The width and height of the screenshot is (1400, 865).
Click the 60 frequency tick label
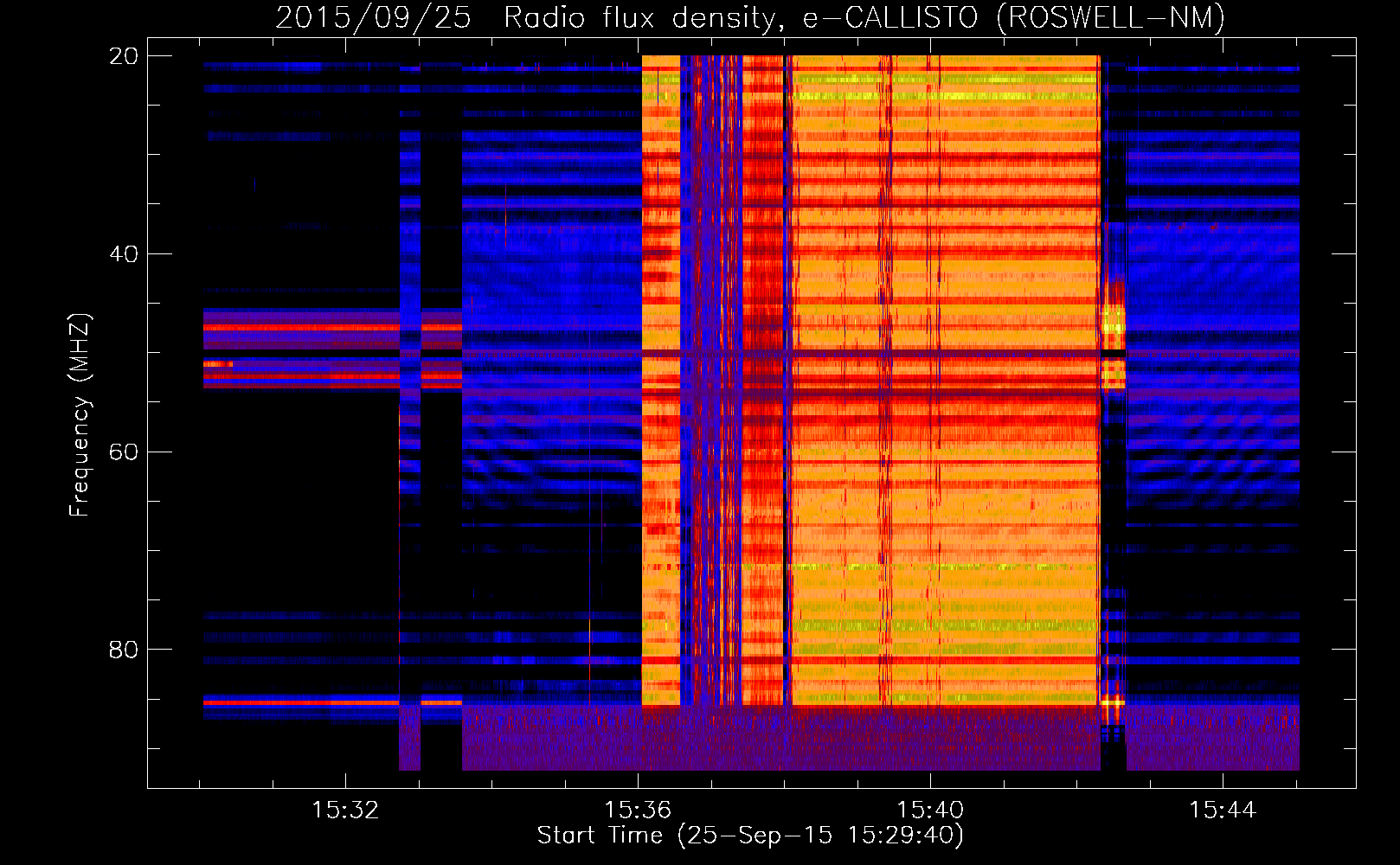coord(124,452)
